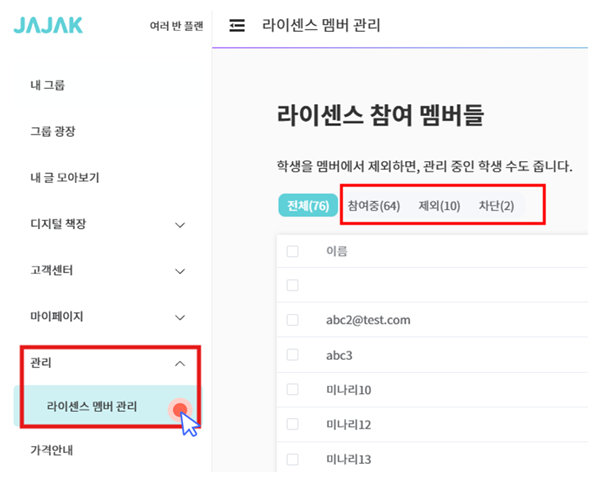
Task: Click the 여러 반 플랜 label
Action: point(175,25)
